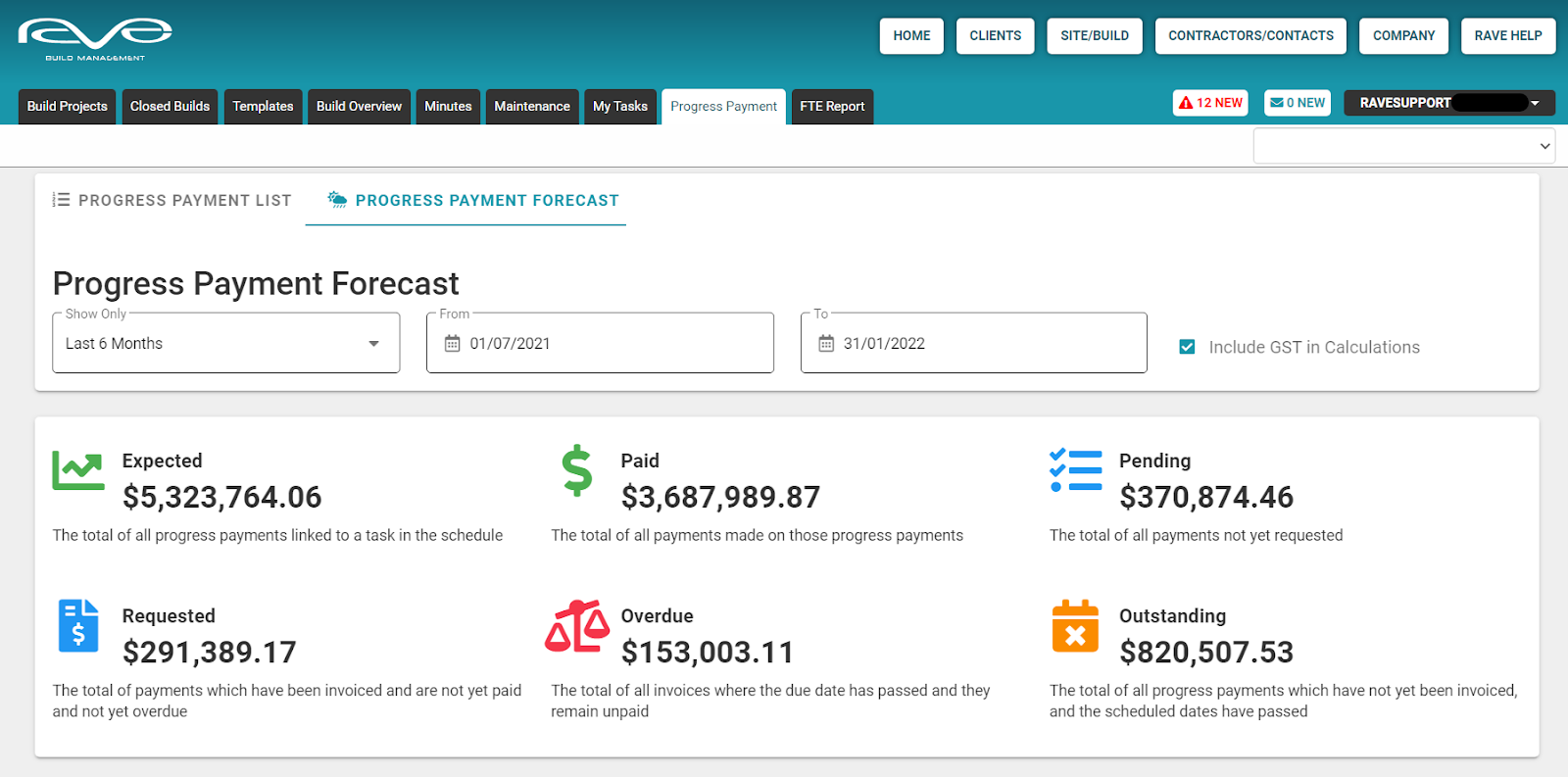Click the blue invoice Requested icon

pos(78,625)
